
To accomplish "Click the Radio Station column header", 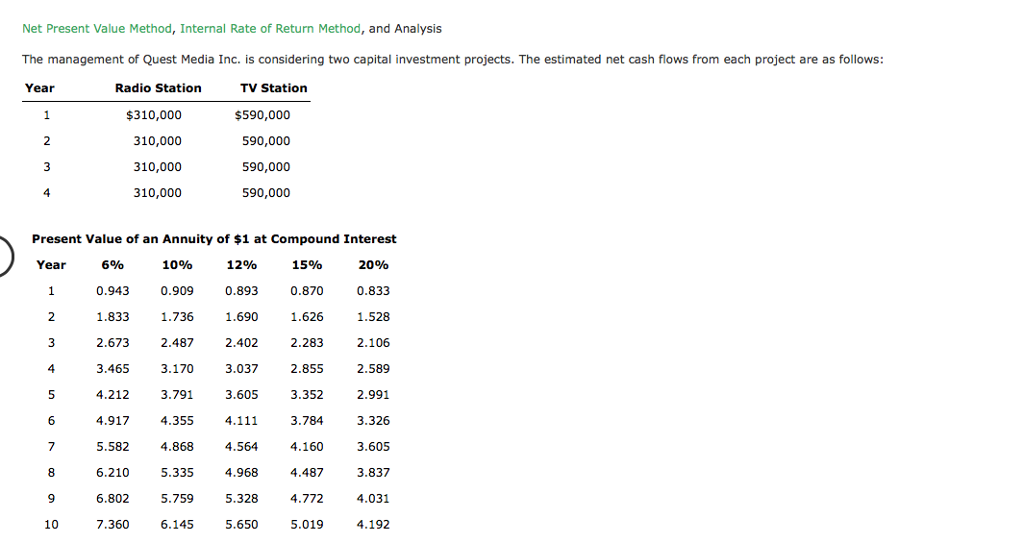I will click(x=158, y=88).
